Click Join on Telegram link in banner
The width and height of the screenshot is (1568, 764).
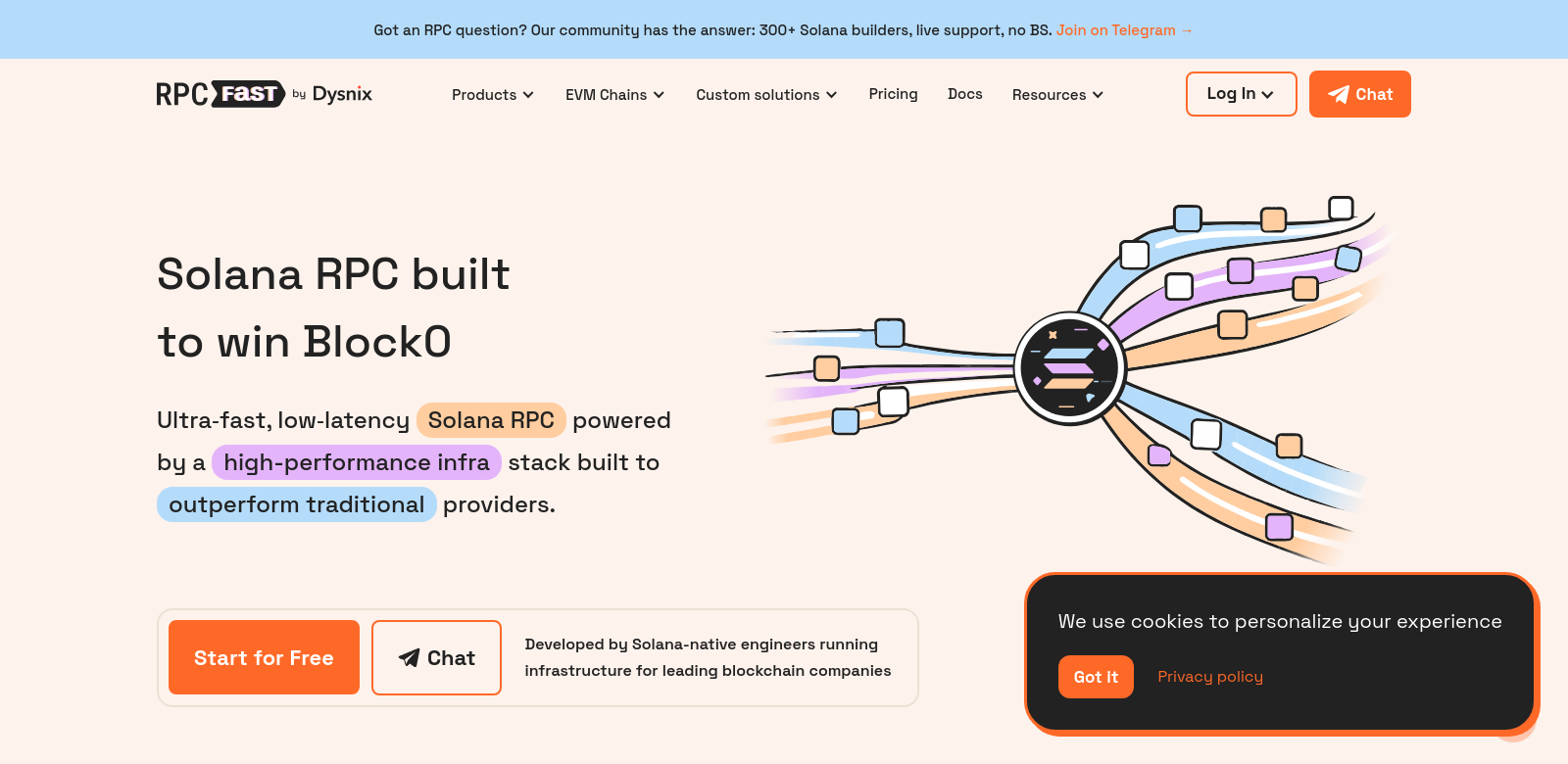pos(1125,30)
